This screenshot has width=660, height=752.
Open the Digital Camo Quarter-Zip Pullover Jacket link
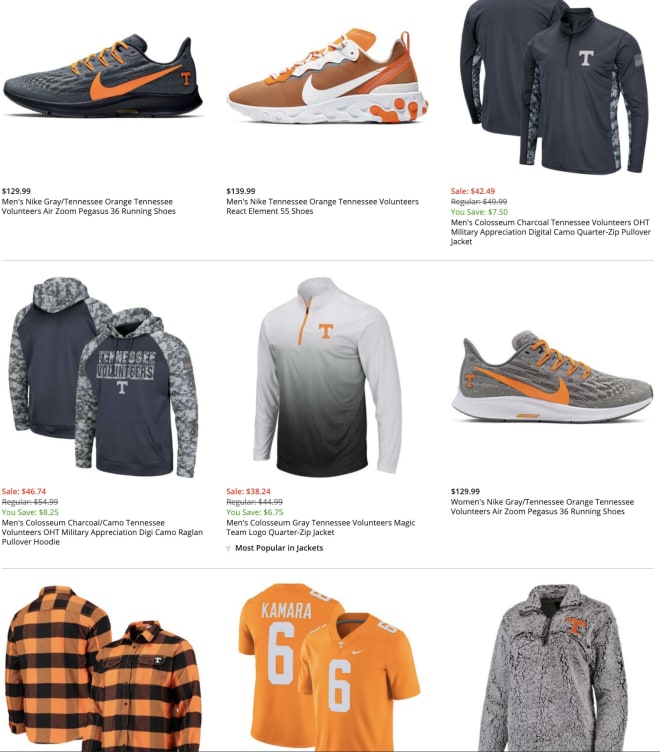tap(551, 232)
